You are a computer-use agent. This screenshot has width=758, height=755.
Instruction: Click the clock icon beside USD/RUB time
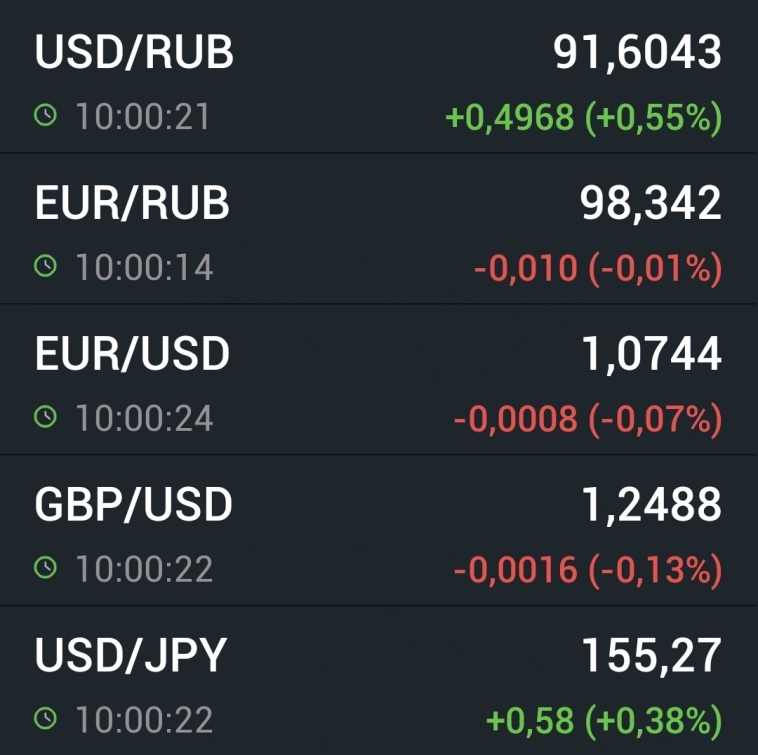coord(45,117)
